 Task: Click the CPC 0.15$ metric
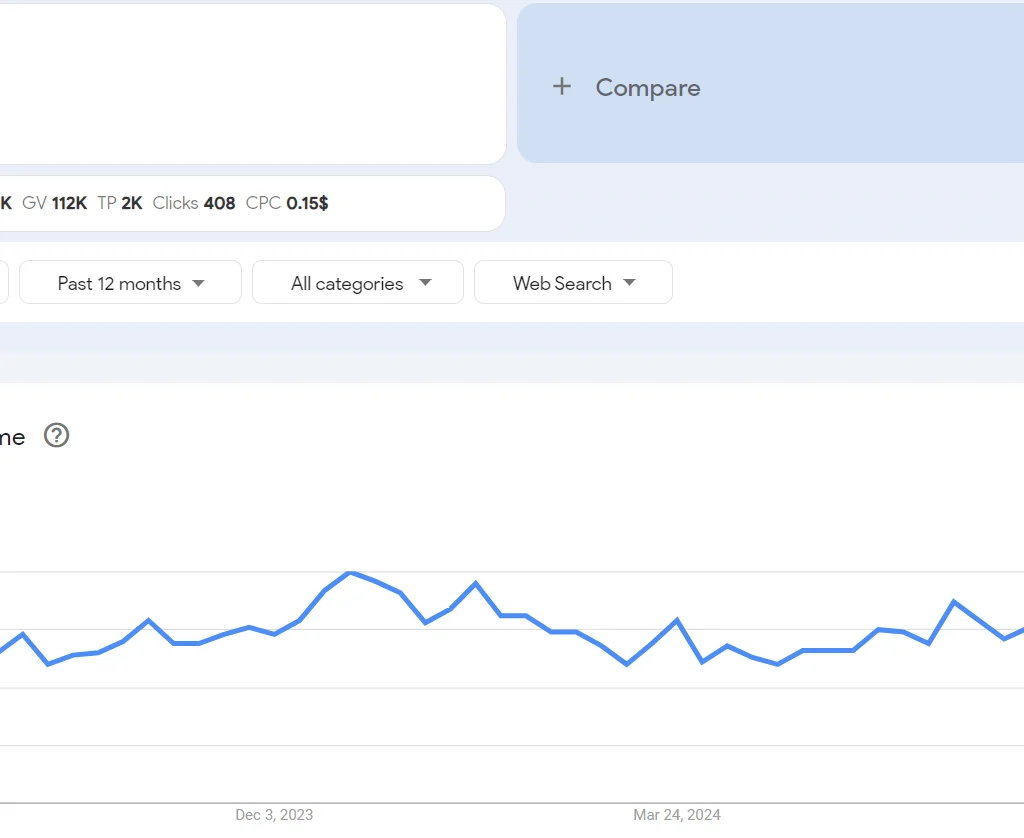click(287, 203)
